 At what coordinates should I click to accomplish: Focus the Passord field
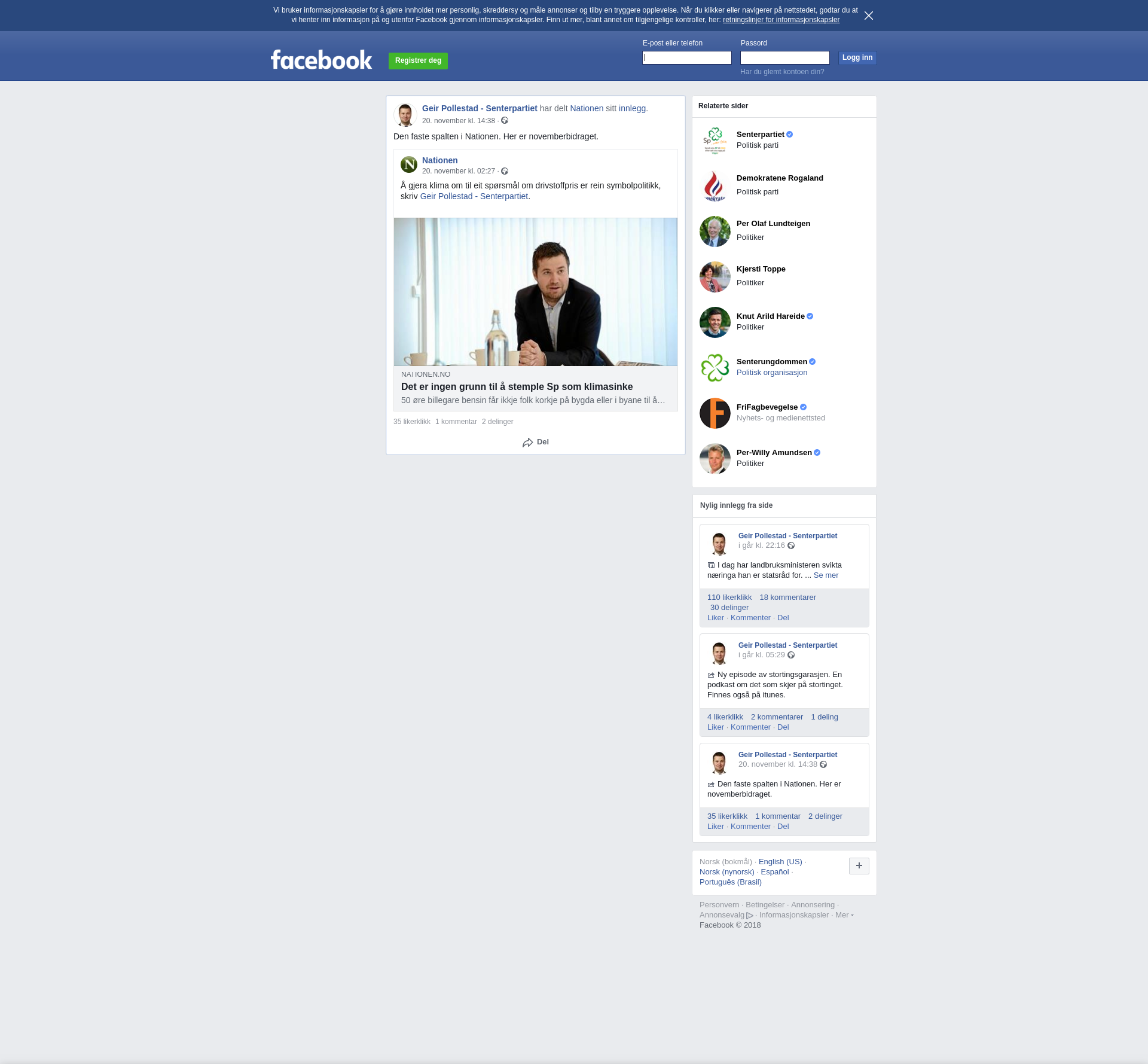click(x=785, y=58)
